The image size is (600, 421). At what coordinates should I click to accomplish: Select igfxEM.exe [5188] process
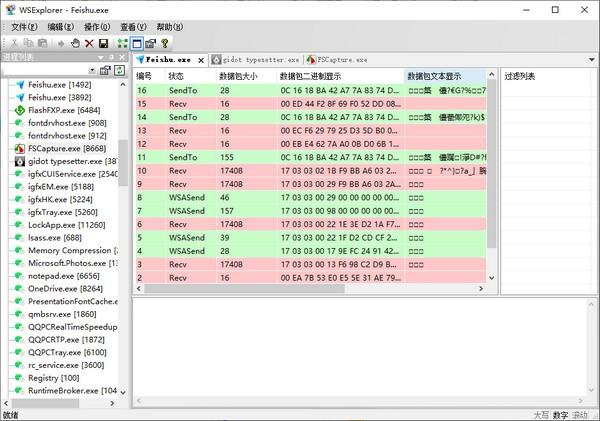60,187
